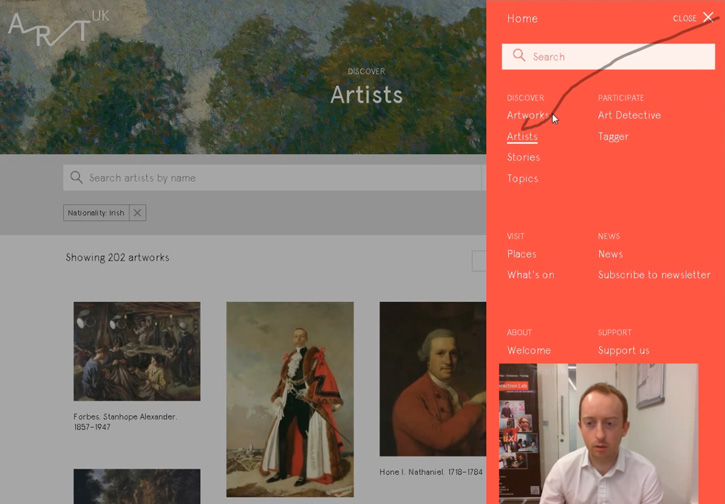Open the landscape painting thumbnail in the second row
725x504 pixels.
tap(137, 486)
